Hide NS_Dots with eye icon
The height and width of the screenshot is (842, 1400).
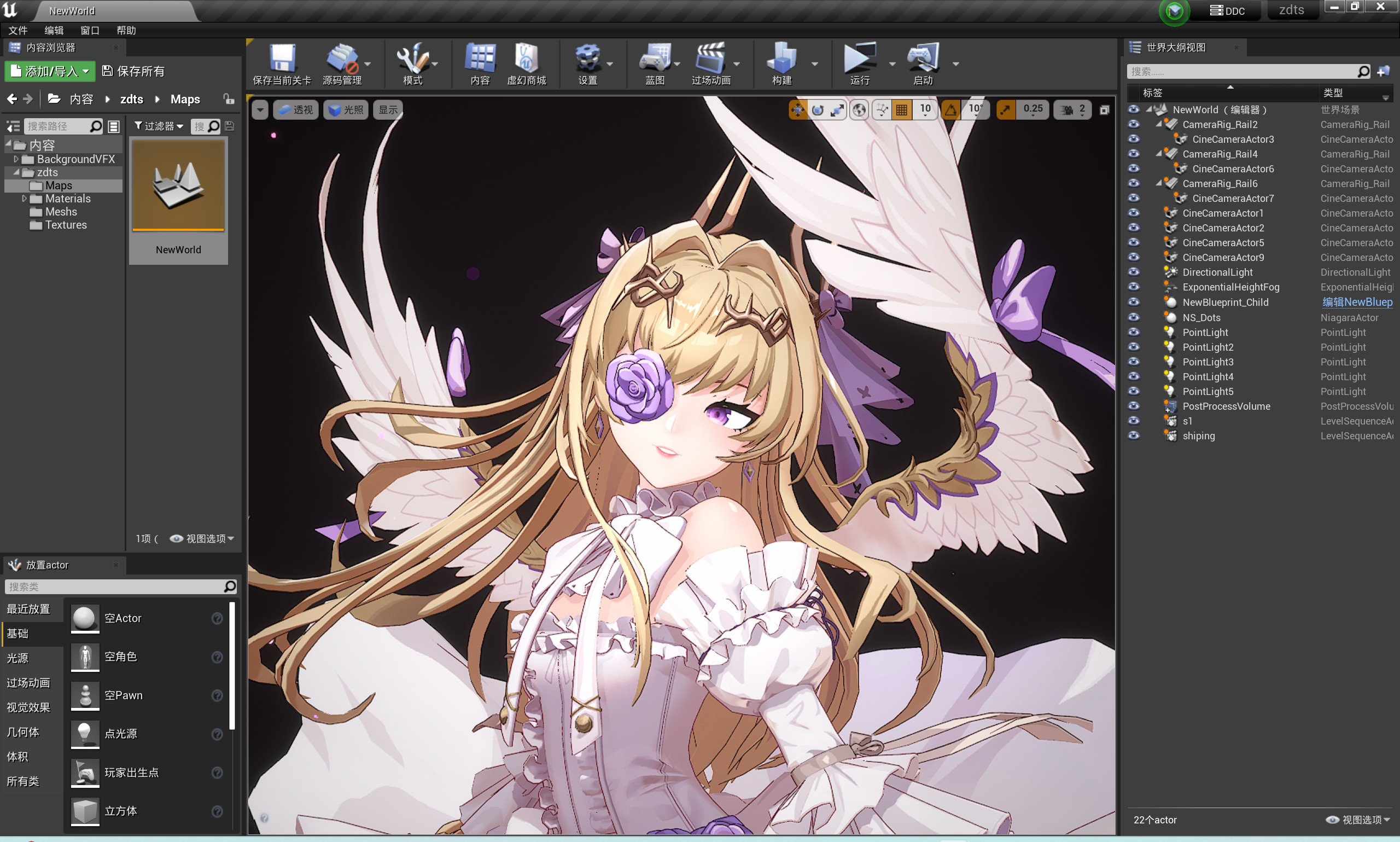tap(1133, 317)
